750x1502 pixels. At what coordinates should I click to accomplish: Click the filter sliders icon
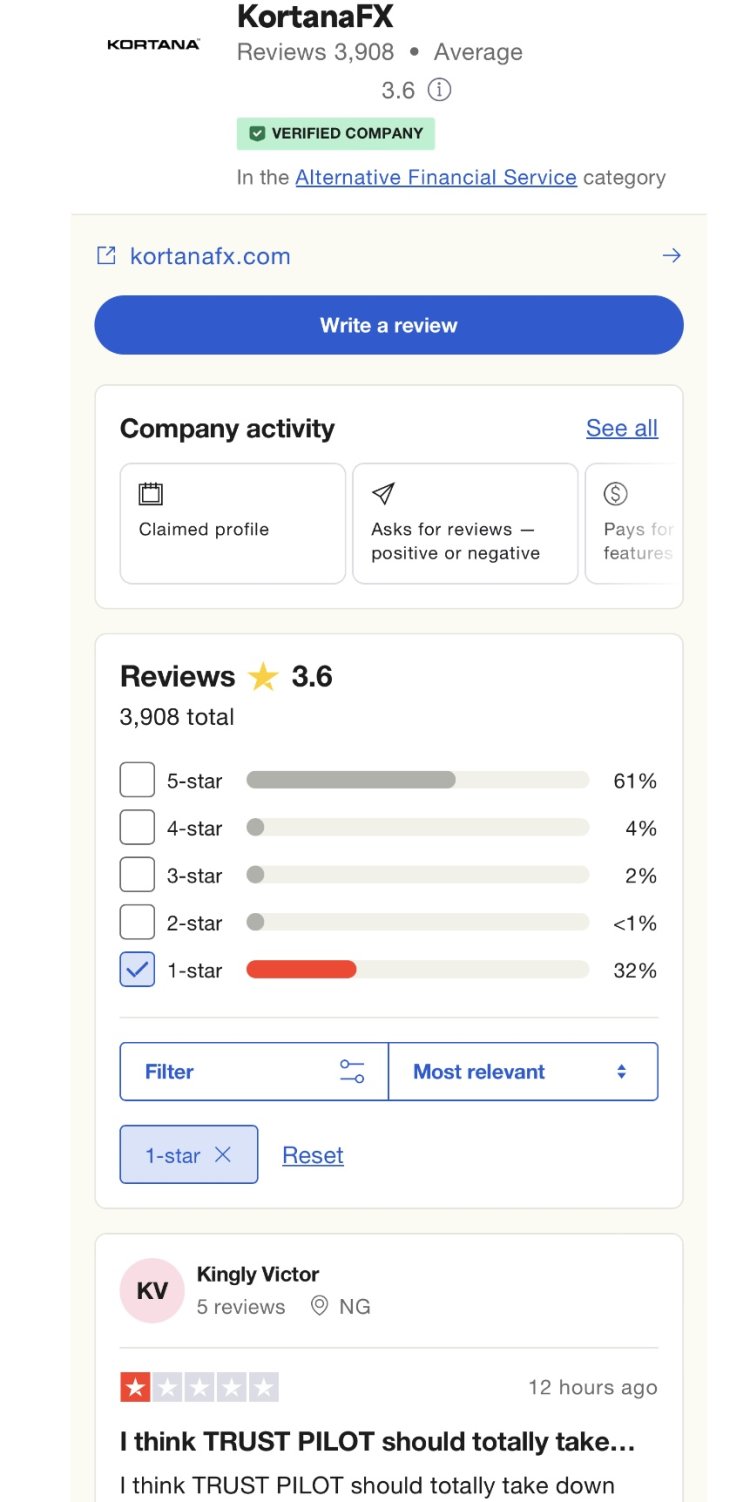[x=352, y=1072]
